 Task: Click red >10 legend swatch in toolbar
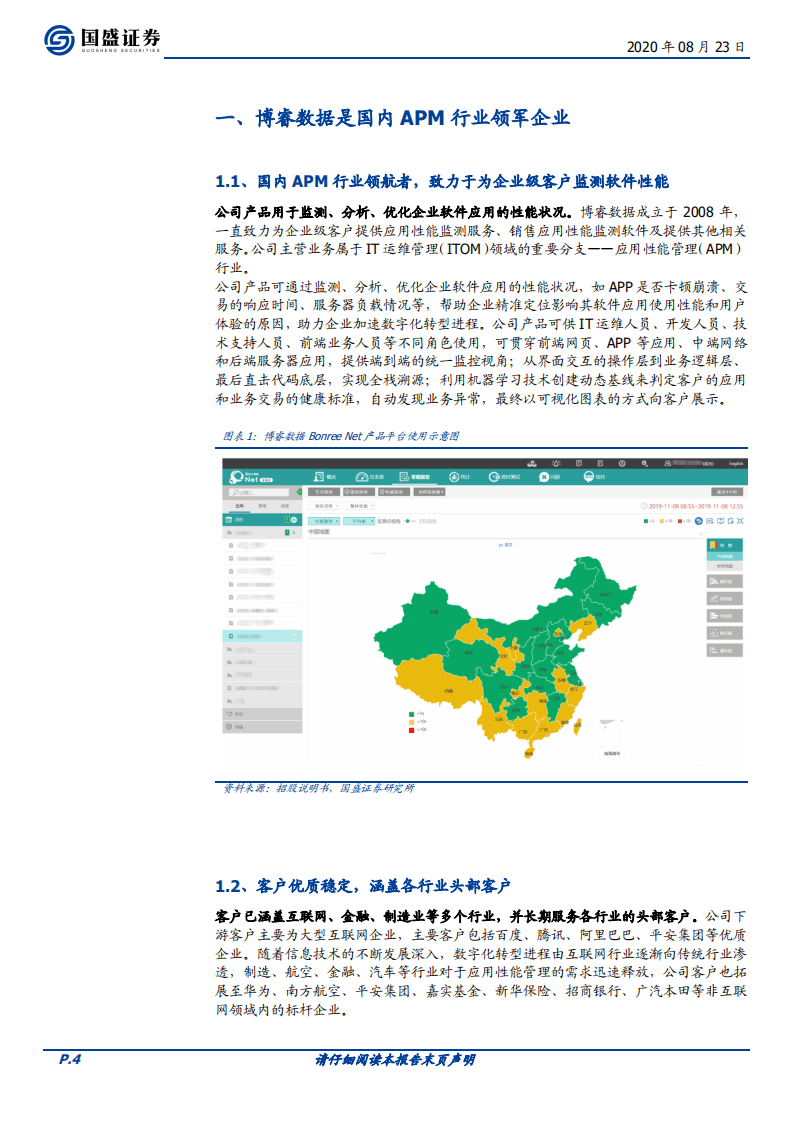pyautogui.click(x=679, y=521)
